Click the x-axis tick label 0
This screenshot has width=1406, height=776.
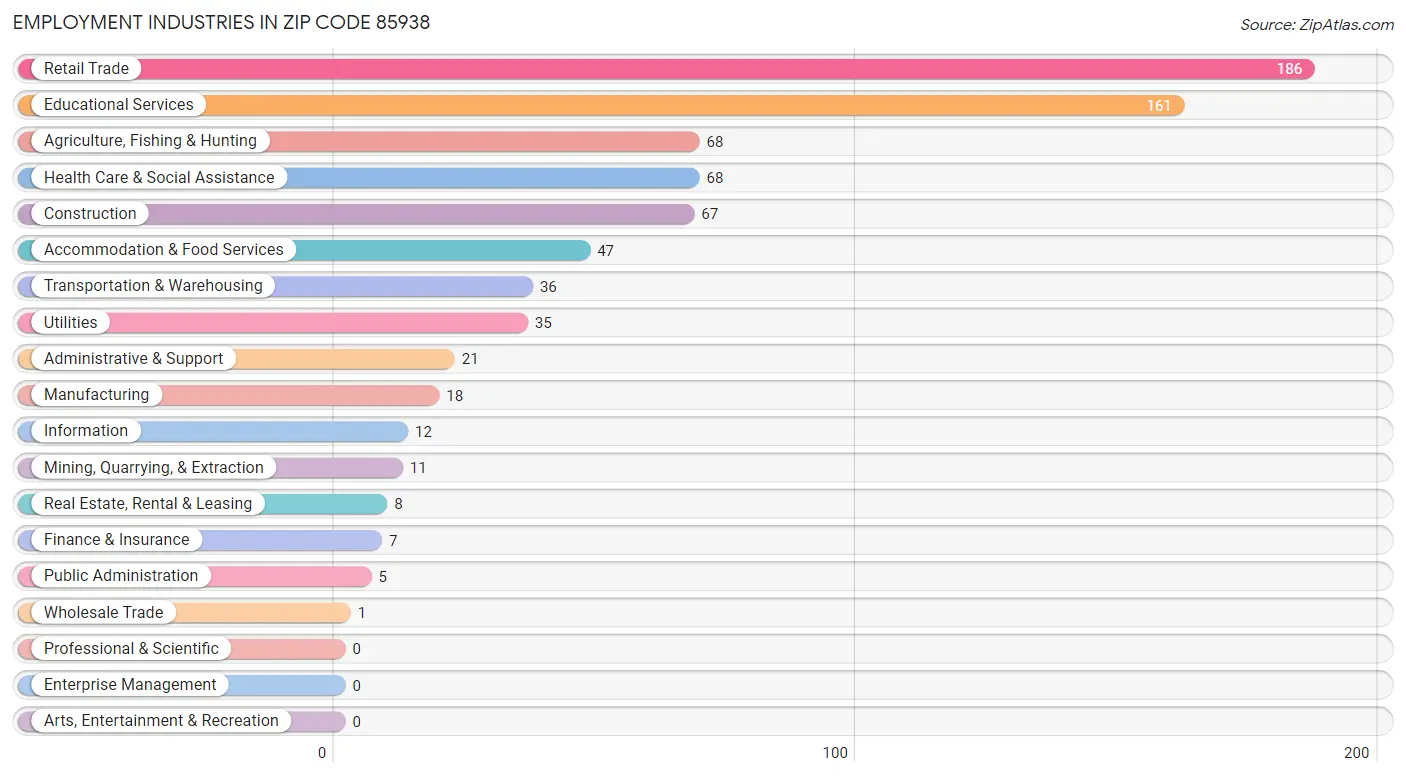click(322, 753)
